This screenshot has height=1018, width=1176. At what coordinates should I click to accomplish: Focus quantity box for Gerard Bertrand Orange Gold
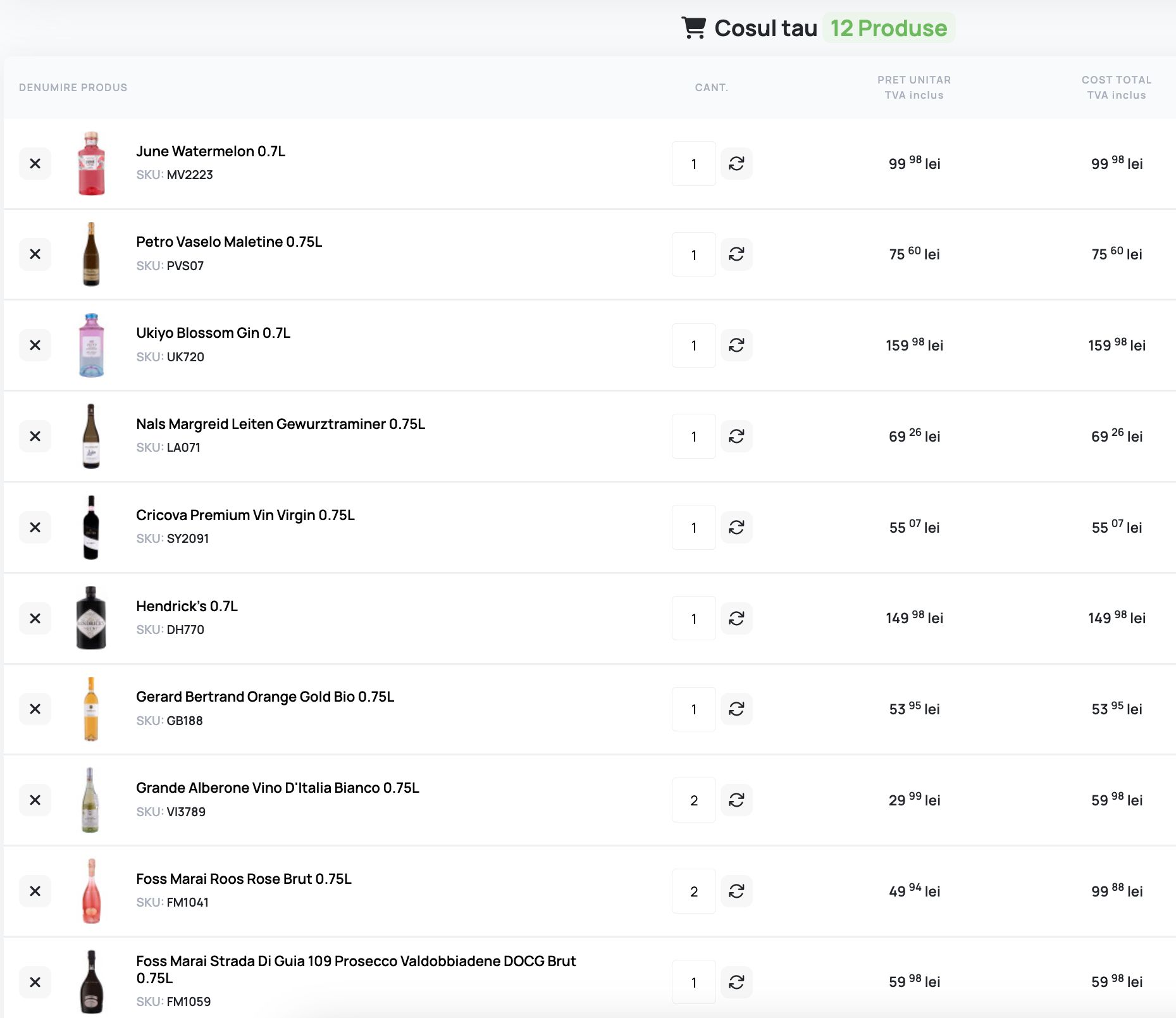tap(694, 709)
